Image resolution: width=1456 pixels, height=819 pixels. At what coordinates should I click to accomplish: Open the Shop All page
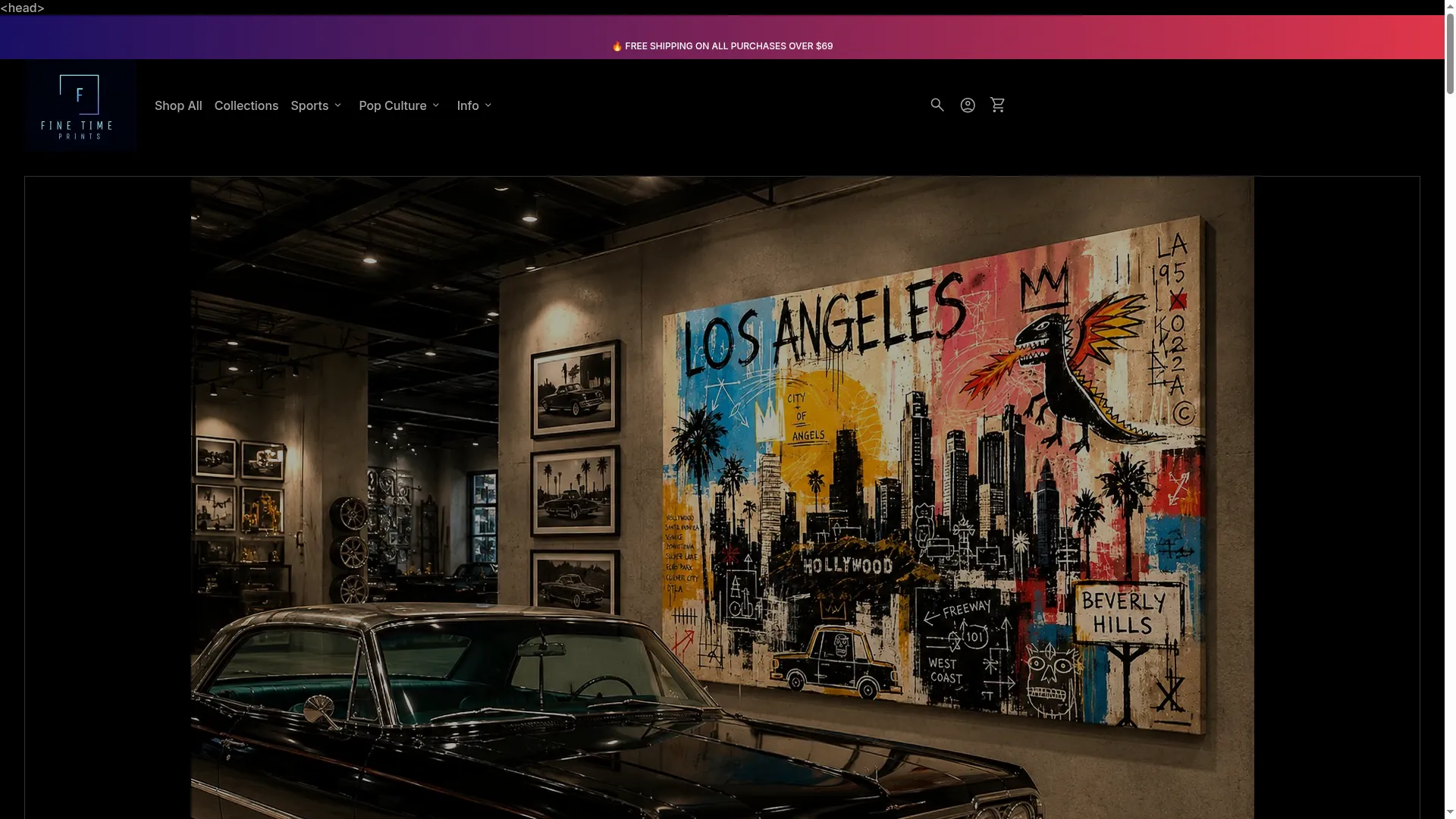(x=178, y=105)
